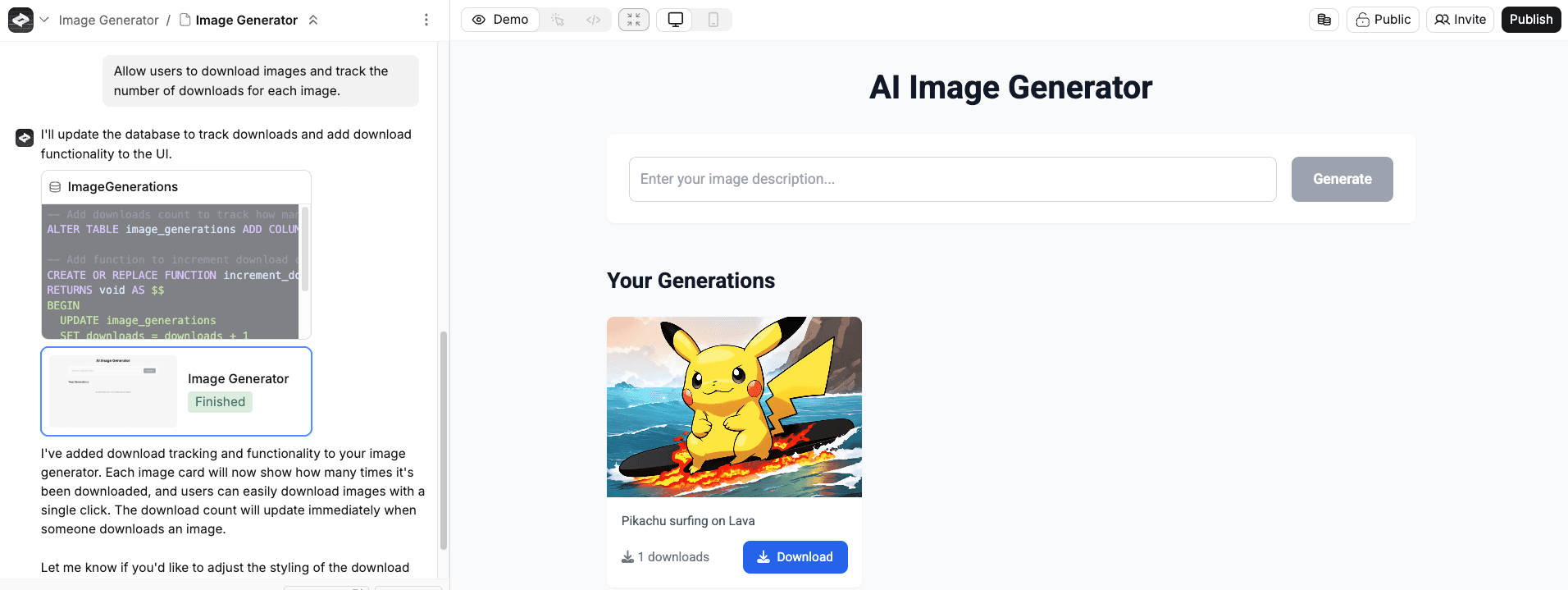
Task: Switch to code view icon
Action: tap(593, 20)
